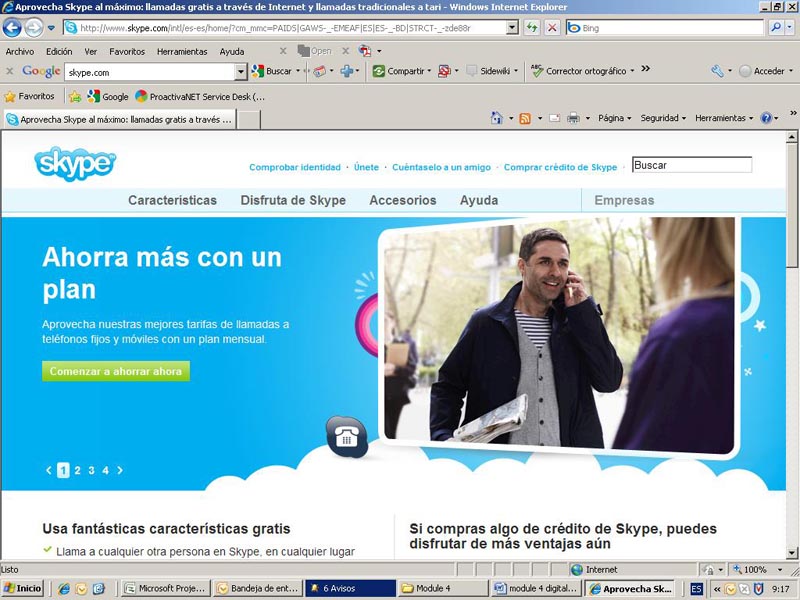Click the Bing search input field
Screen dimensions: 800x600
[665, 28]
